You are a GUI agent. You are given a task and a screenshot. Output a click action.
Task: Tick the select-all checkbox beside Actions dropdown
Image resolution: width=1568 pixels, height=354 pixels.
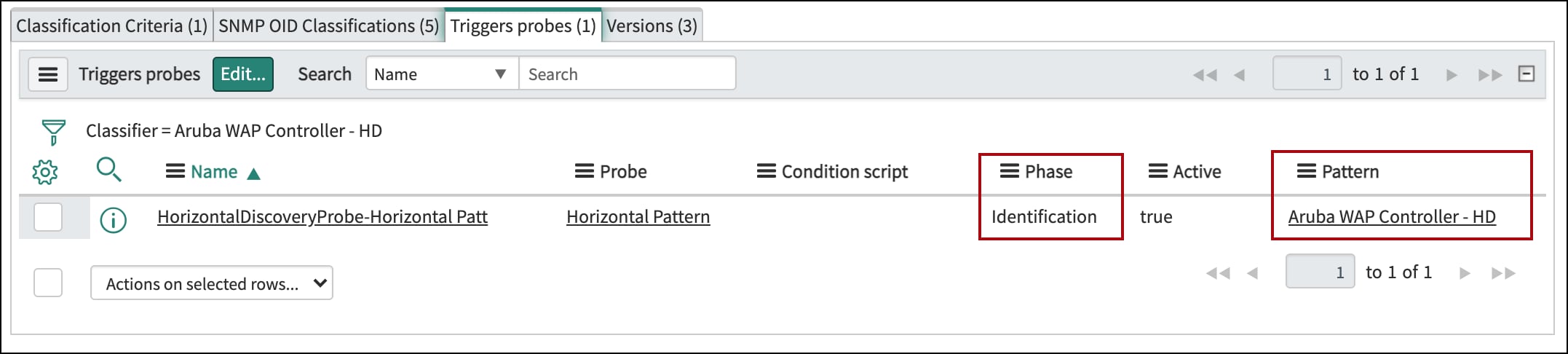coord(48,283)
